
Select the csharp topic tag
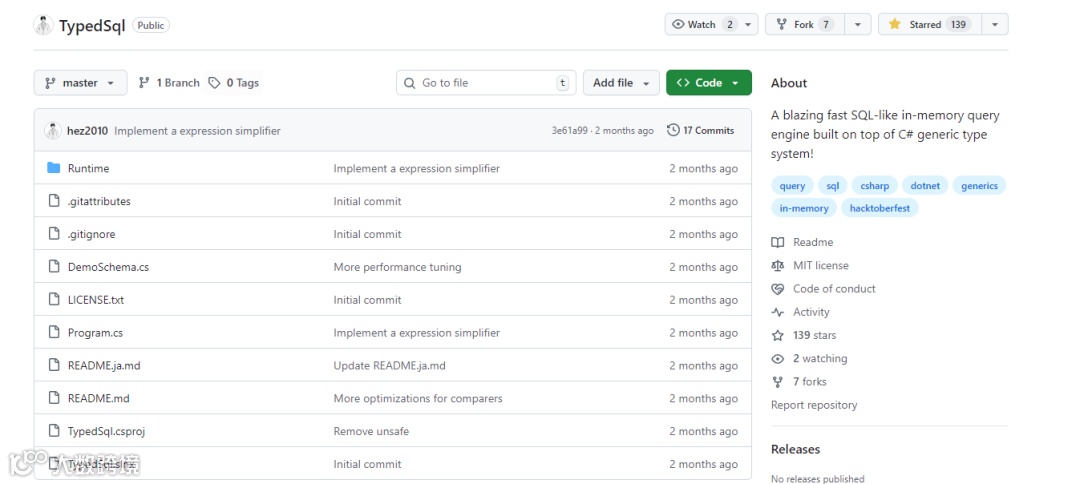coord(875,185)
